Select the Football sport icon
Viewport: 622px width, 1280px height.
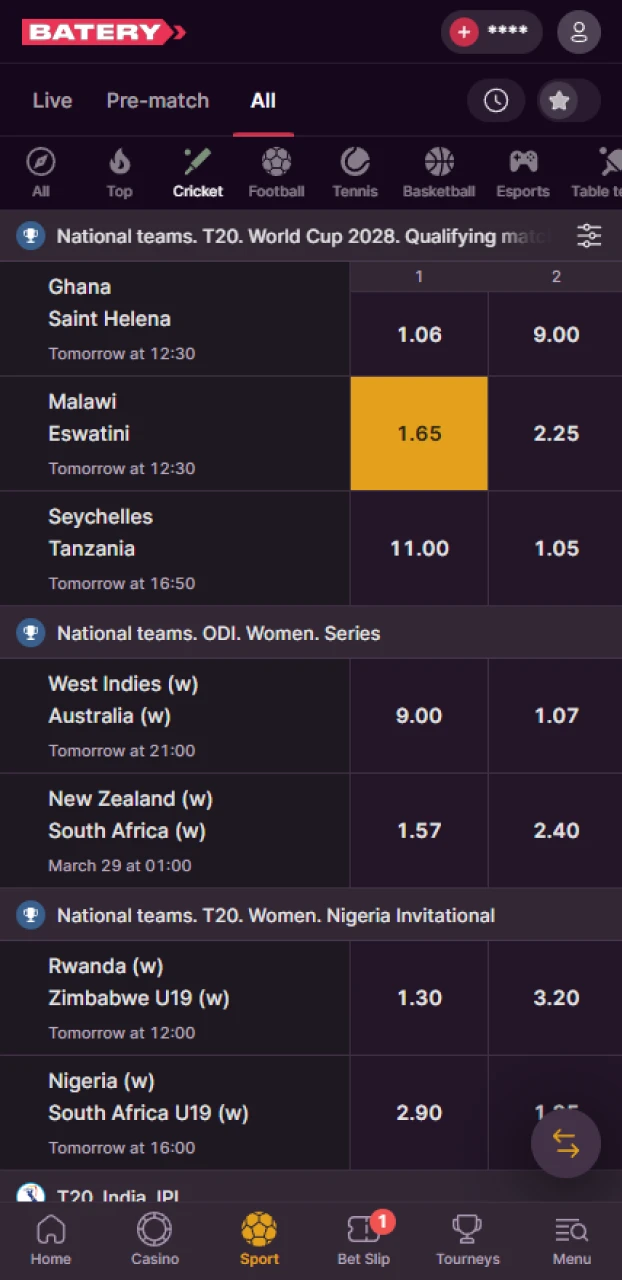coord(276,165)
